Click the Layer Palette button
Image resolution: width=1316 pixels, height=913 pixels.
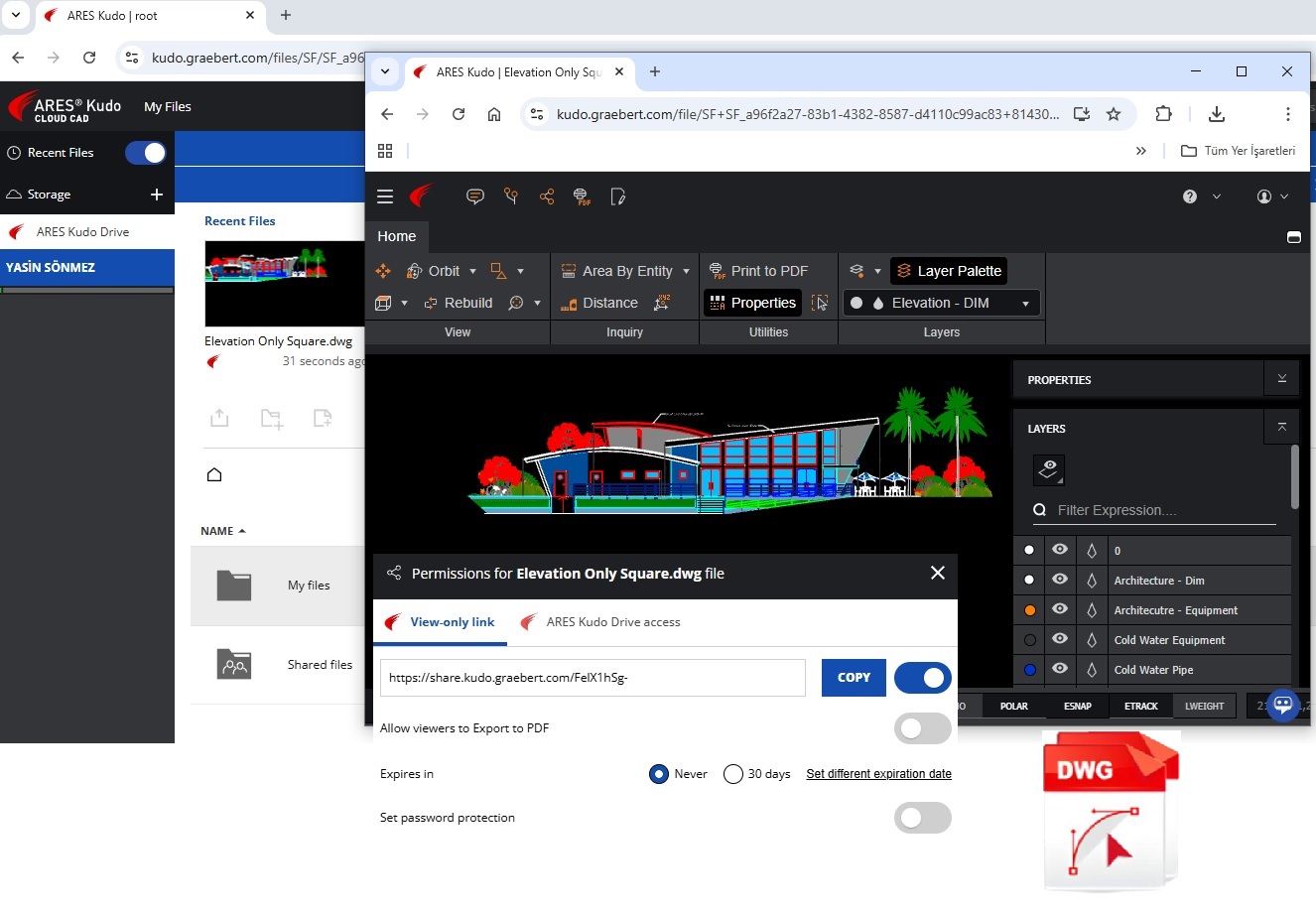949,271
